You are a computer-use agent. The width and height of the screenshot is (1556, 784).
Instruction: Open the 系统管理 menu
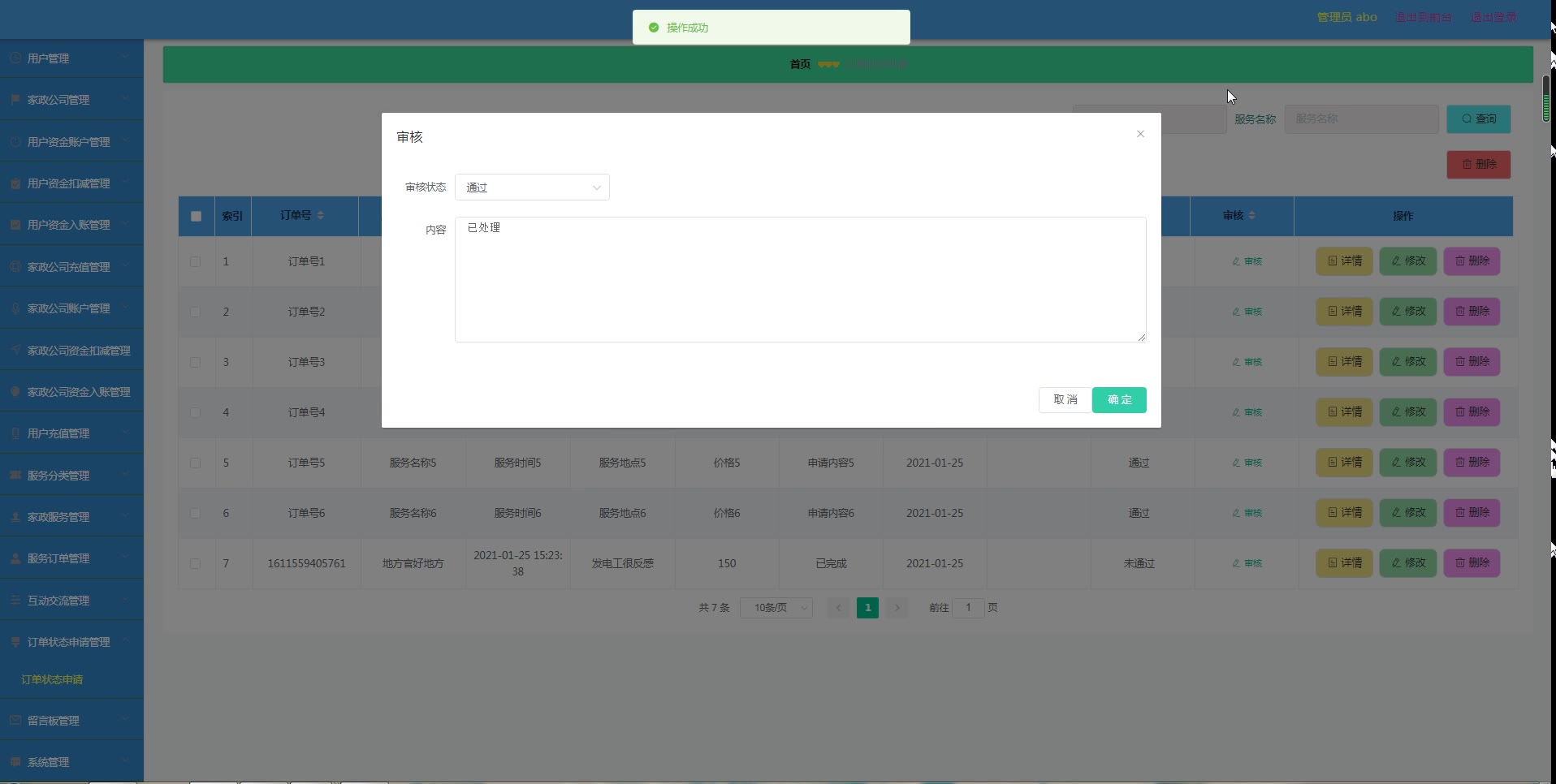(x=71, y=762)
